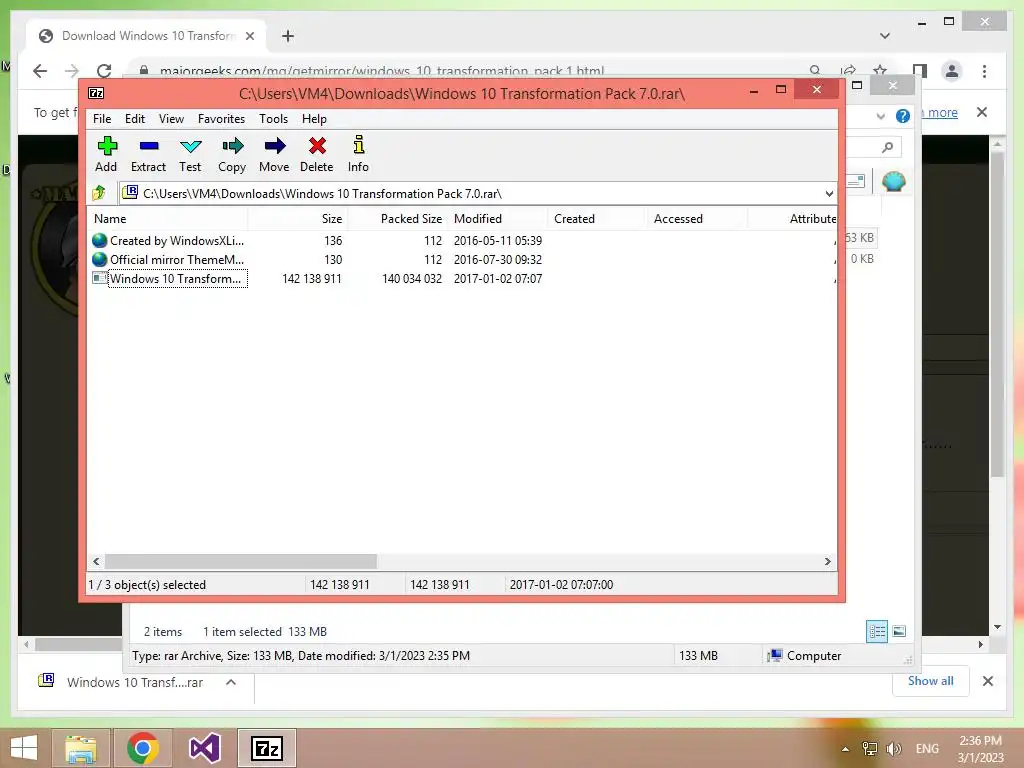Expand Explorer ribbon chevron
1024x768 pixels.
tap(881, 116)
